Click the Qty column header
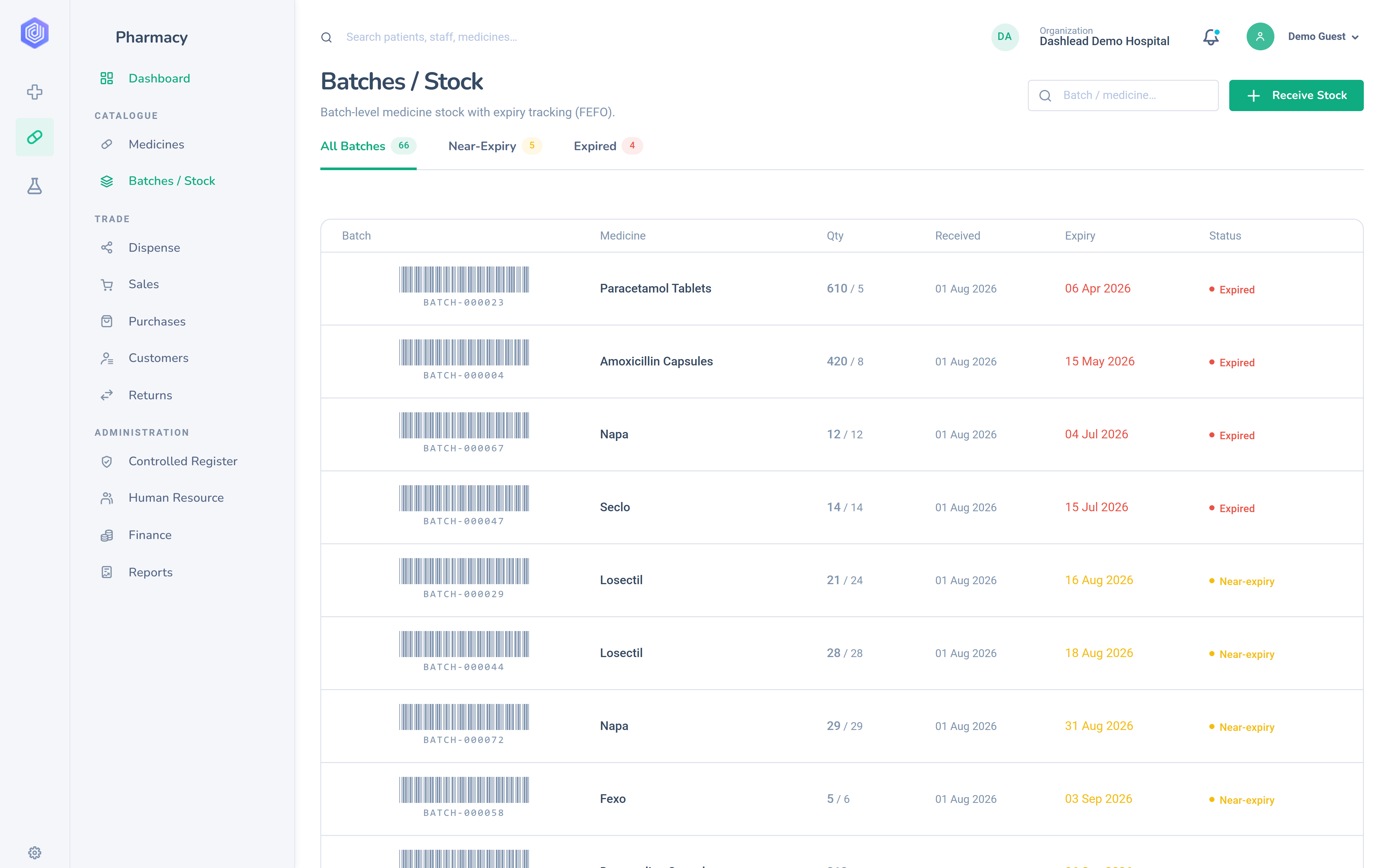The image size is (1389, 868). pyautogui.click(x=835, y=236)
